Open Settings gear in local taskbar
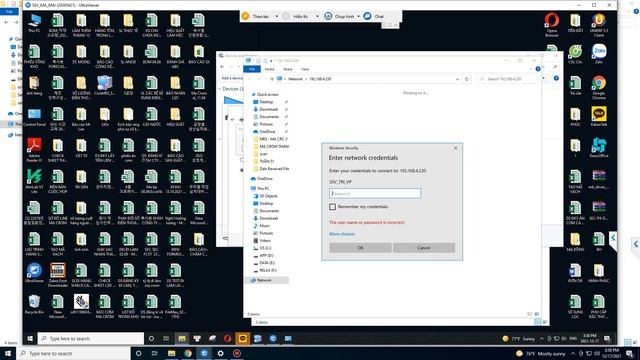640x360 pixels. click(220, 353)
